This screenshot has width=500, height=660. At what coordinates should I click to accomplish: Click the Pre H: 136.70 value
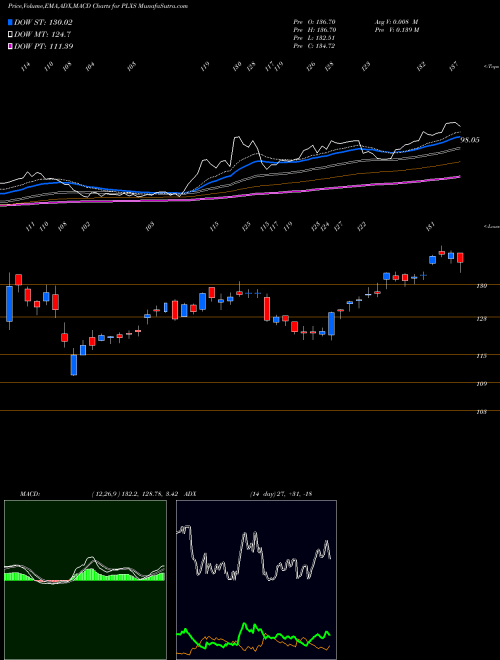coord(314,30)
